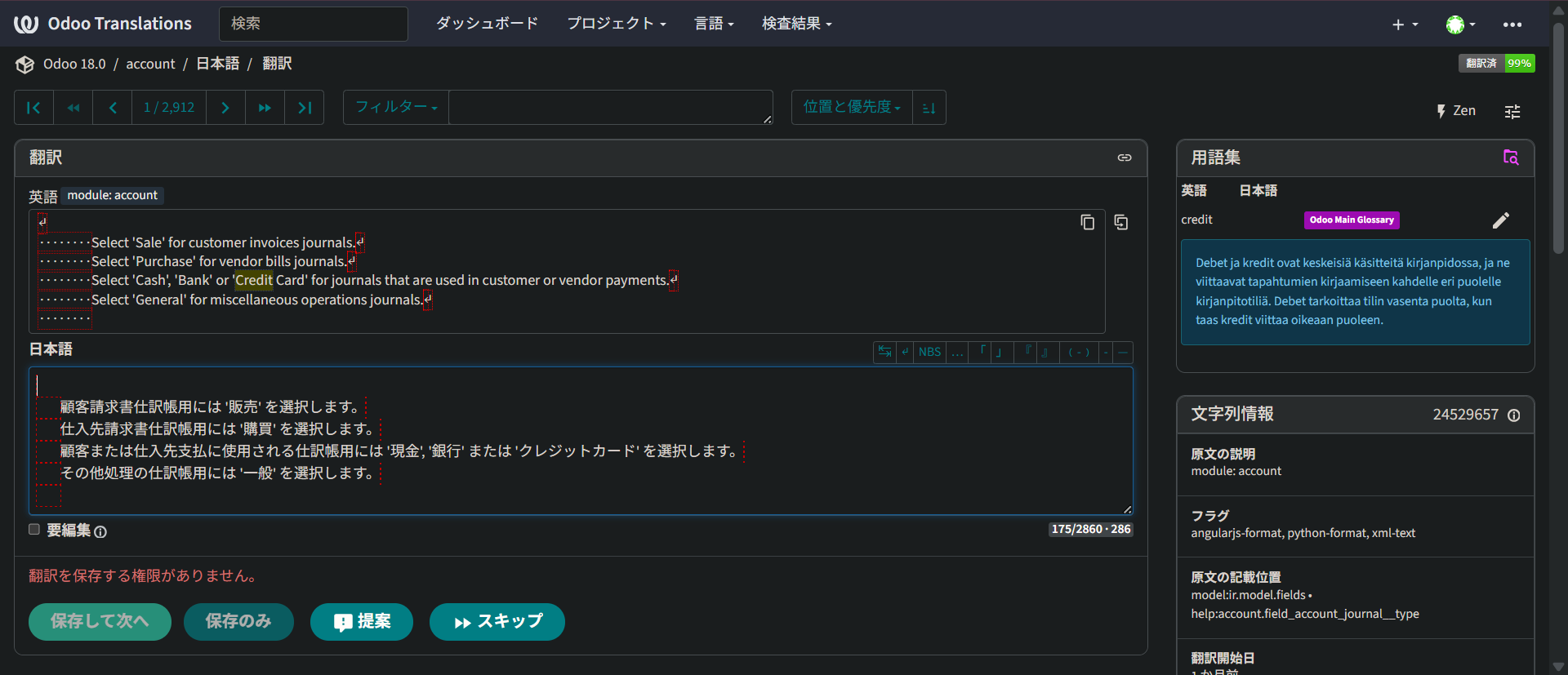
Task: Open the Odoo Main Glossary badge
Action: pos(1352,220)
